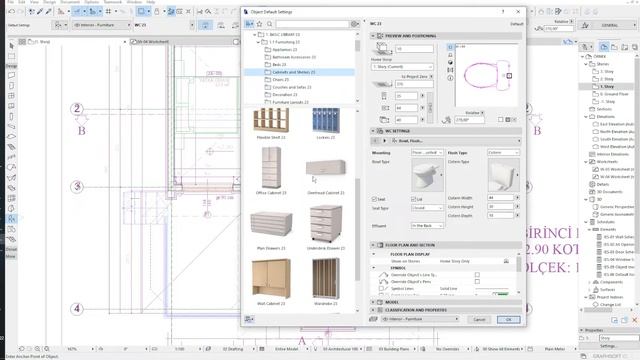Image resolution: width=640 pixels, height=360 pixels.
Task: Choose the Lockers object thumbnail
Action: 325,121
